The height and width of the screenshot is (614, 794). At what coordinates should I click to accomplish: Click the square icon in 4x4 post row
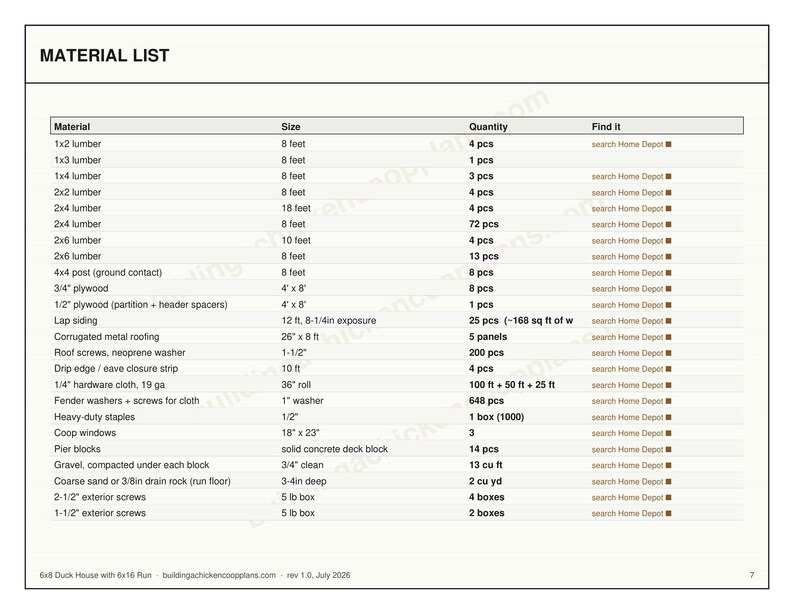point(668,273)
